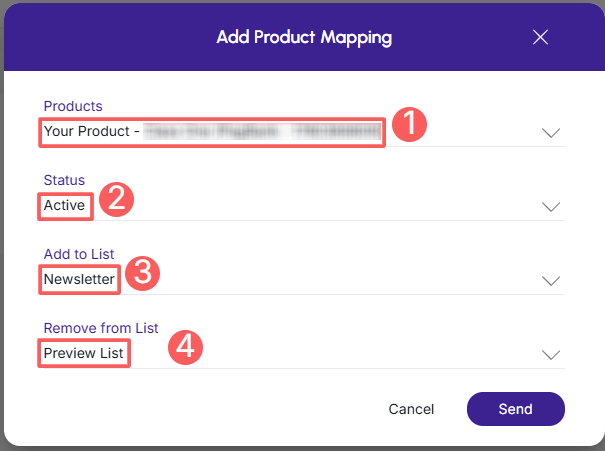Expand the Products dropdown chevron
The width and height of the screenshot is (605, 452).
(551, 133)
